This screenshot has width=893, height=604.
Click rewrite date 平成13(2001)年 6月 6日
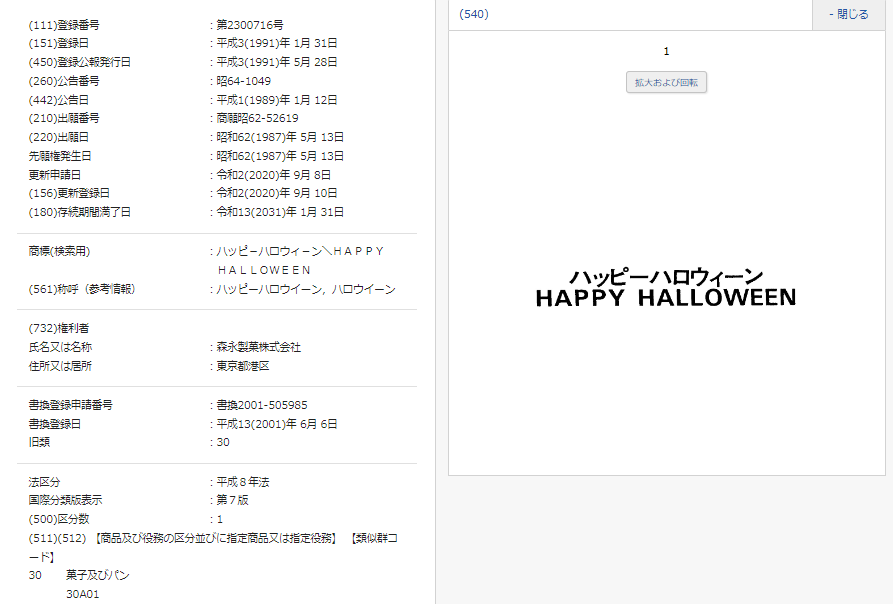point(277,424)
